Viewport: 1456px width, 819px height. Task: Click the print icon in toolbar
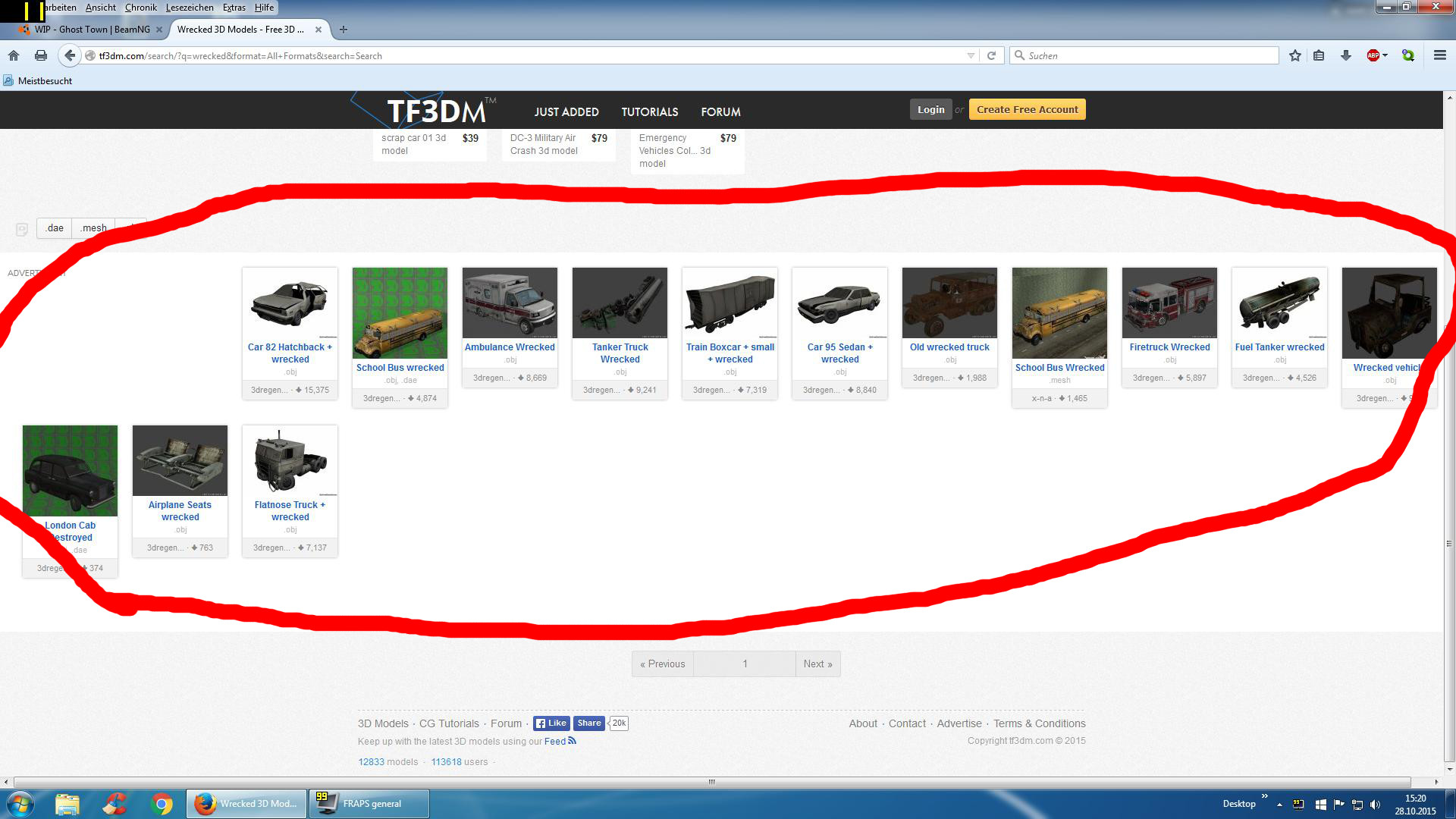pos(41,55)
